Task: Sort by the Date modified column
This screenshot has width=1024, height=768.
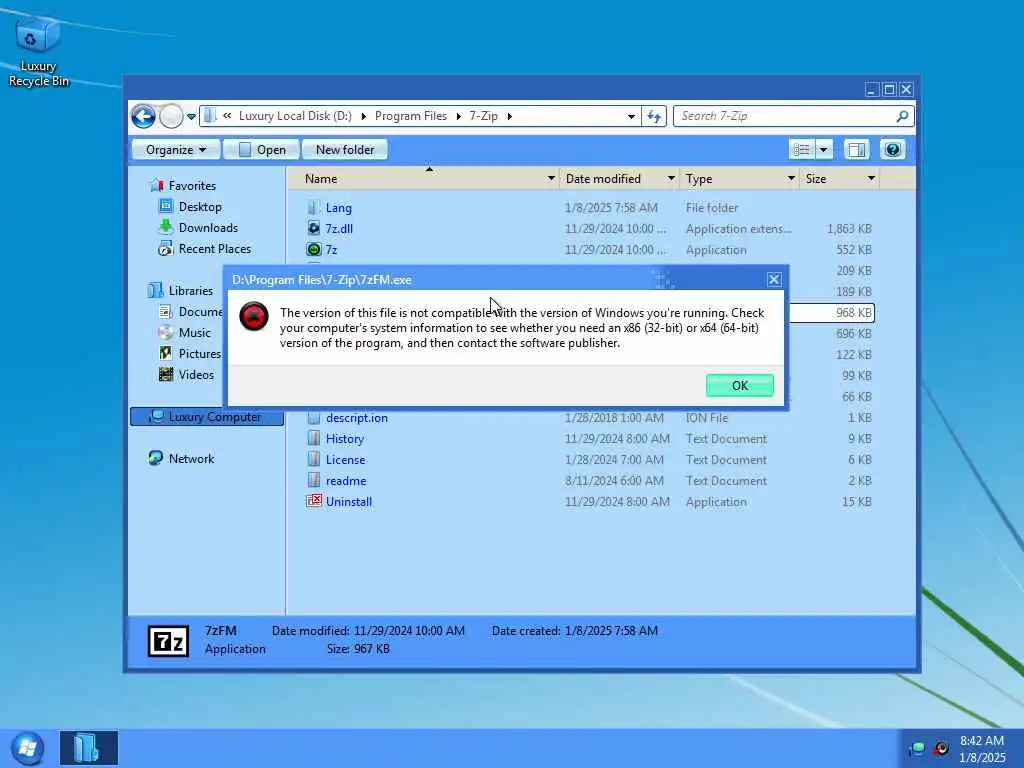Action: (603, 179)
